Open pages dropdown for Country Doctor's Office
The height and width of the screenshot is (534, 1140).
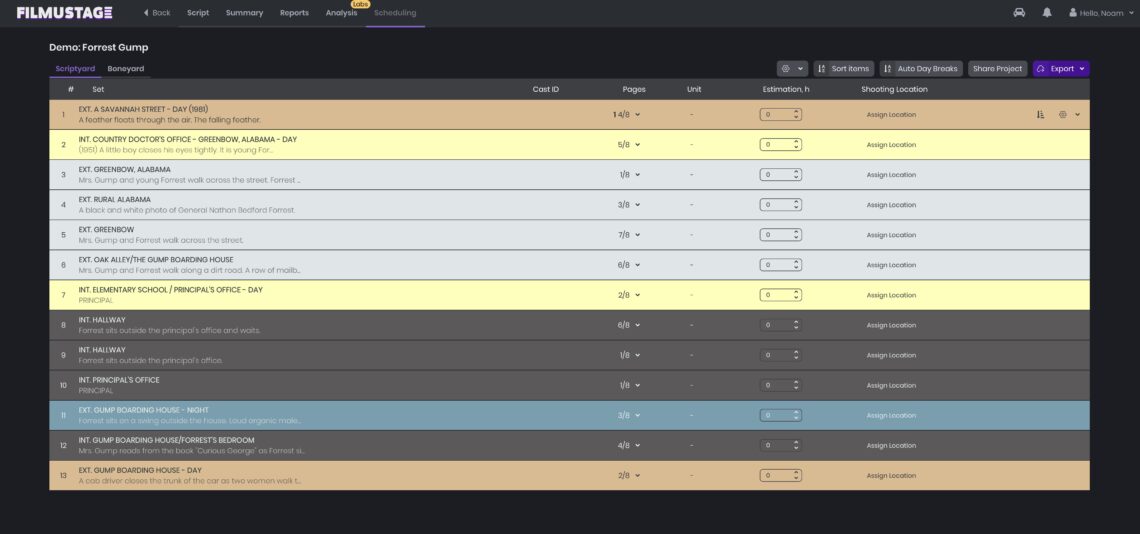629,145
